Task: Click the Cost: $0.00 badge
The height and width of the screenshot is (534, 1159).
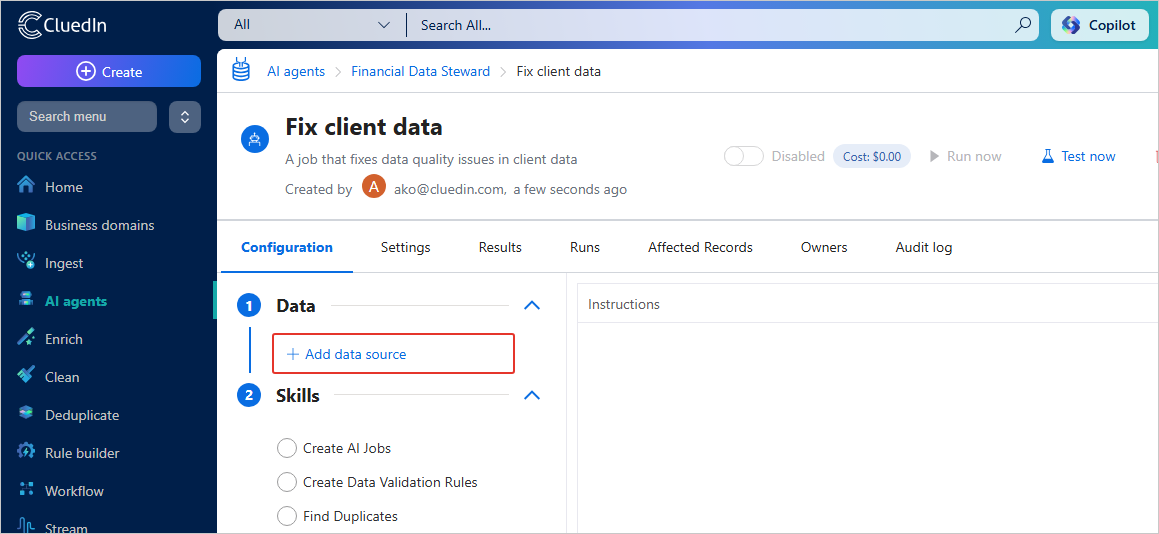Action: pos(871,157)
